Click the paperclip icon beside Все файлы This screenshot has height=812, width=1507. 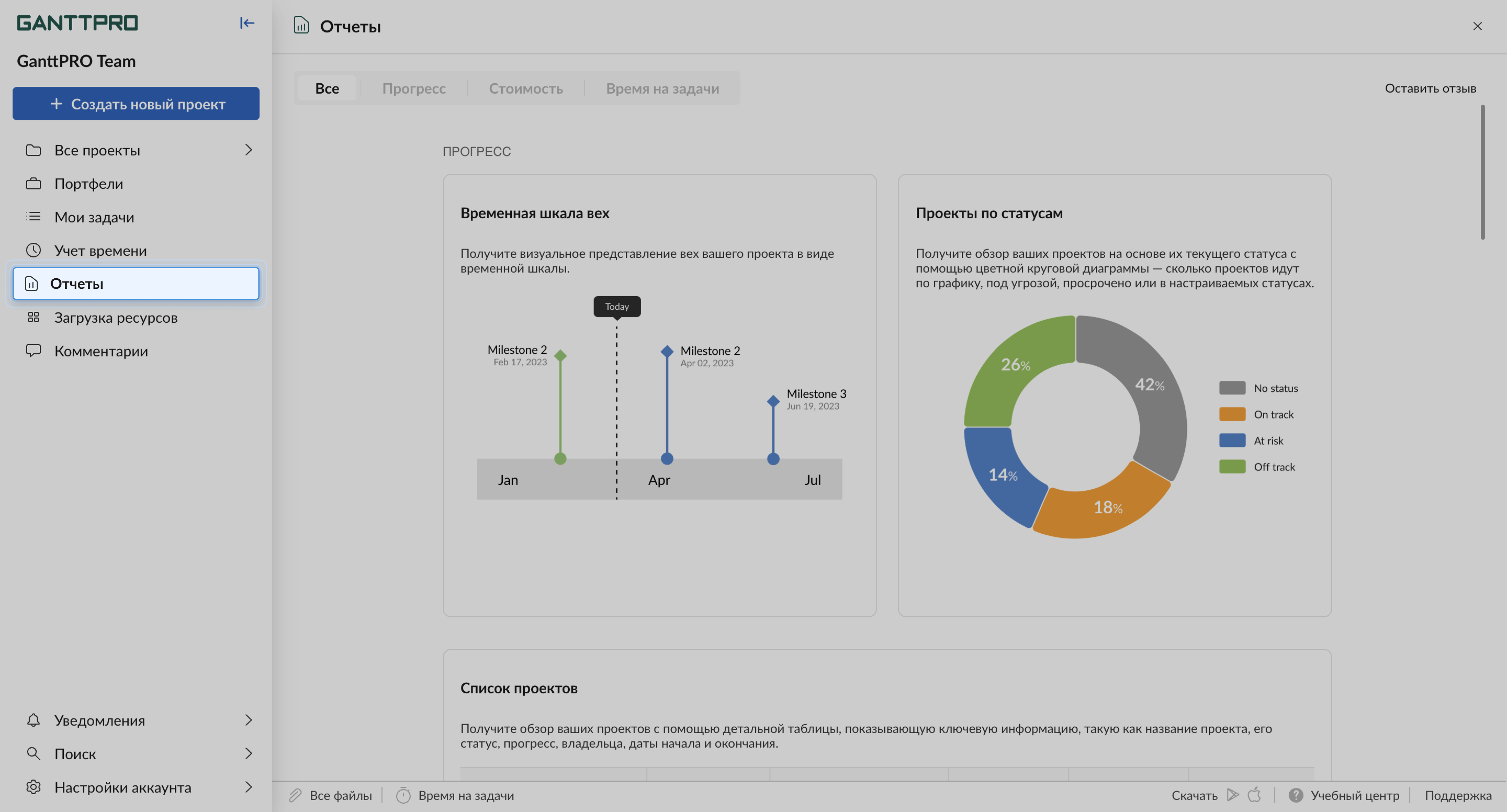pos(295,796)
